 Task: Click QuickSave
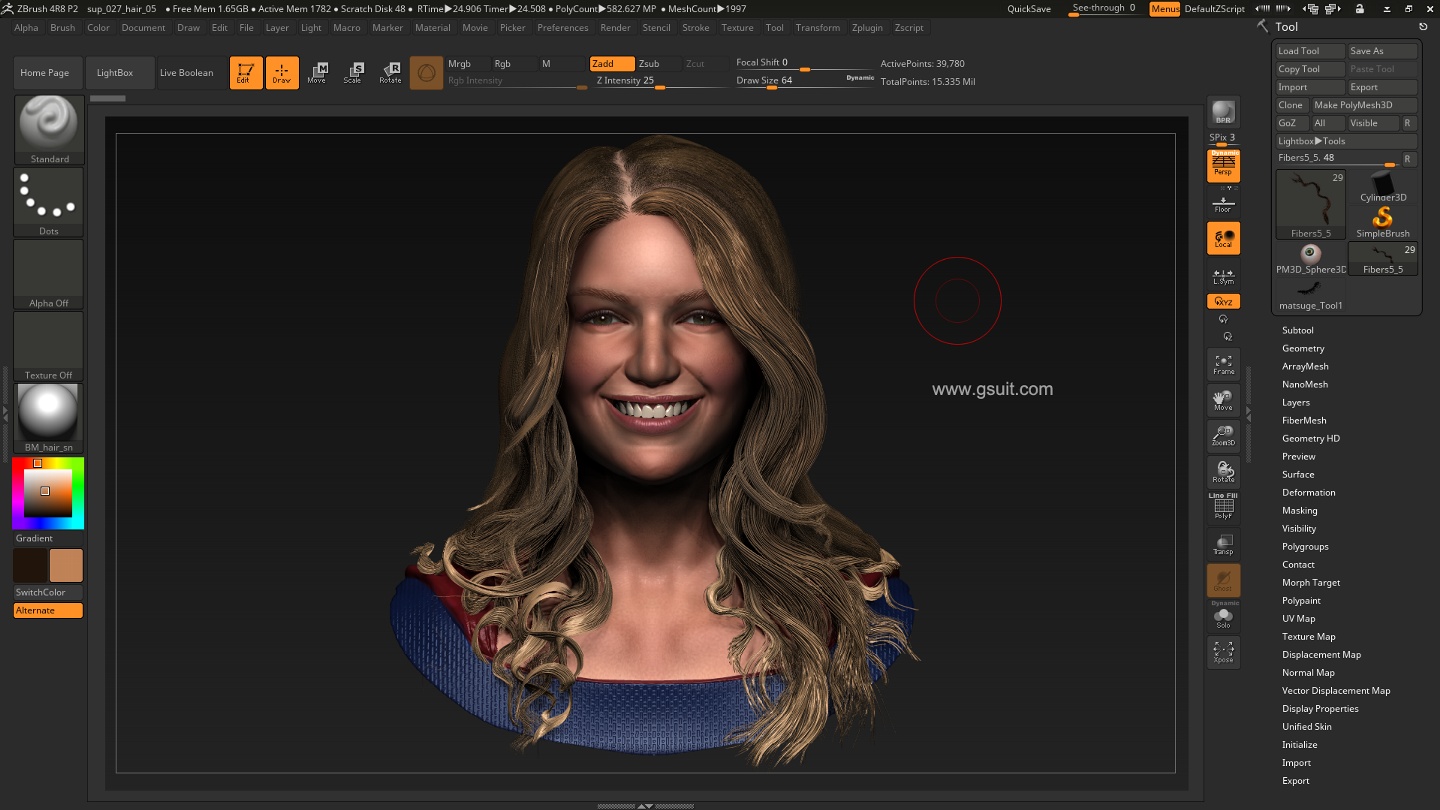tap(1029, 9)
